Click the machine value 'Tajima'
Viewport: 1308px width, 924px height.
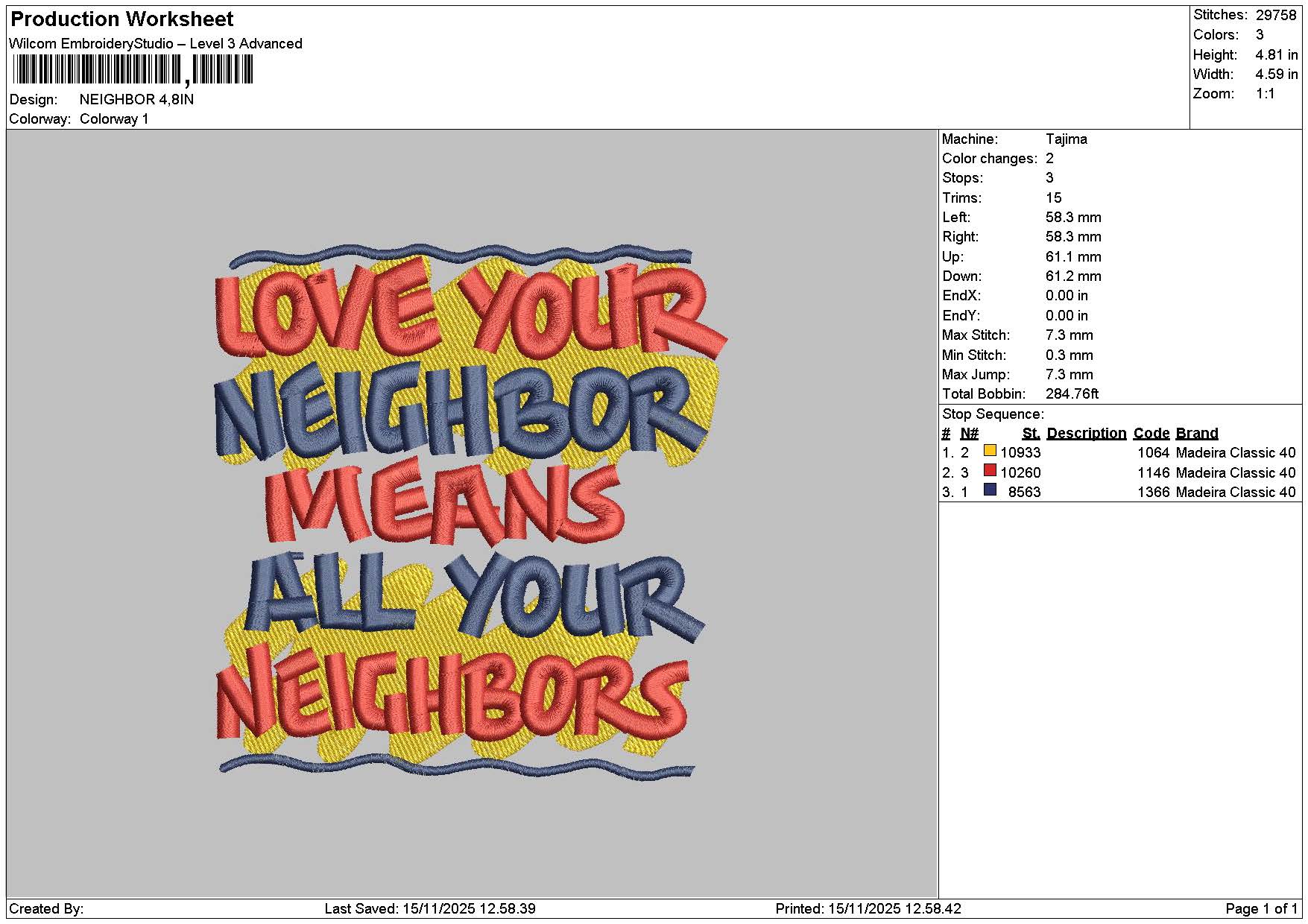coord(1066,139)
